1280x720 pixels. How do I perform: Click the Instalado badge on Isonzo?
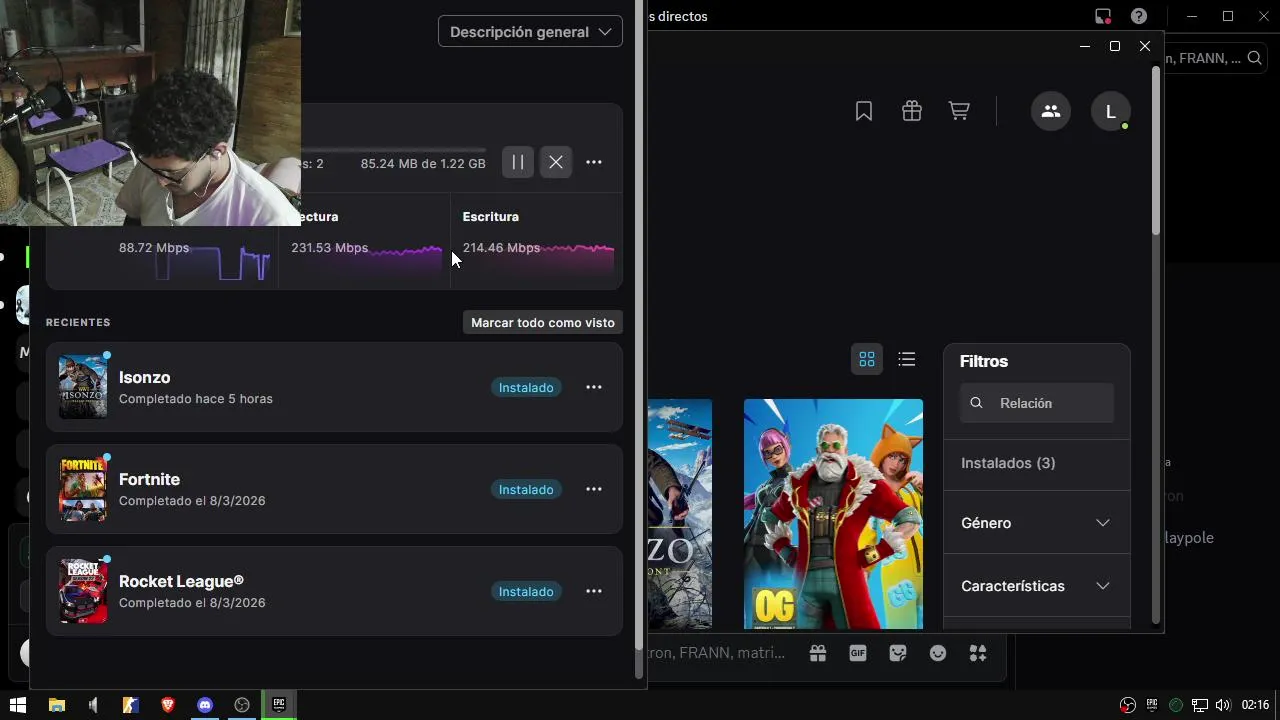526,387
